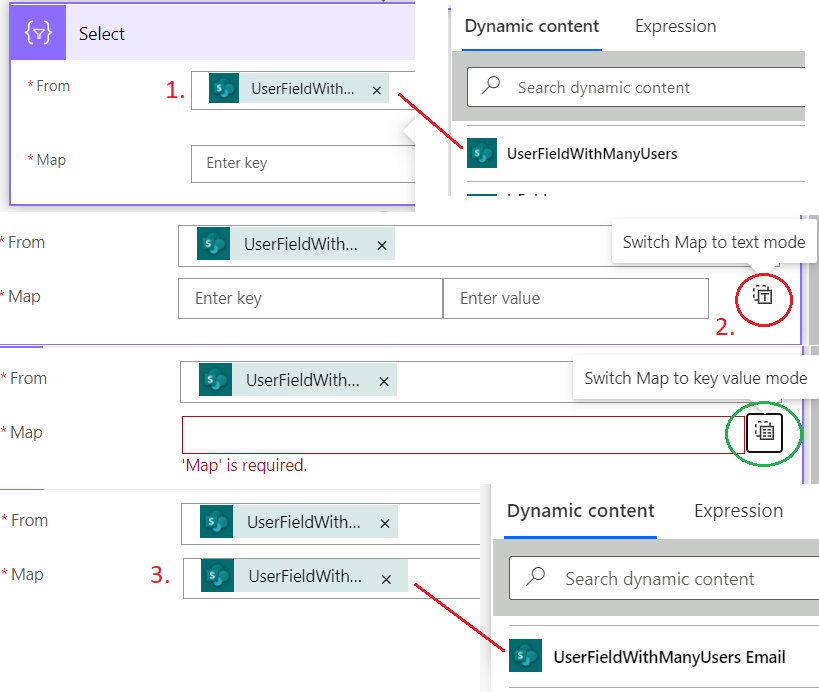The width and height of the screenshot is (819, 692).
Task: Remove UserFieldWith token in bottom Map field
Action: [x=386, y=579]
